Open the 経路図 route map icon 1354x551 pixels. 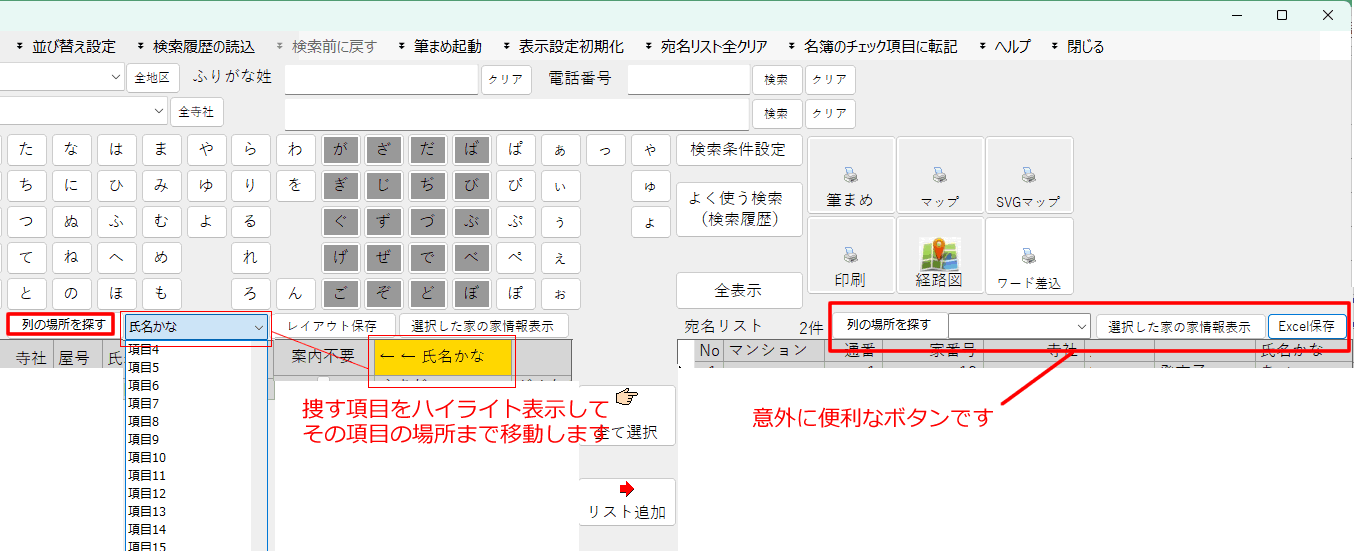[x=940, y=255]
